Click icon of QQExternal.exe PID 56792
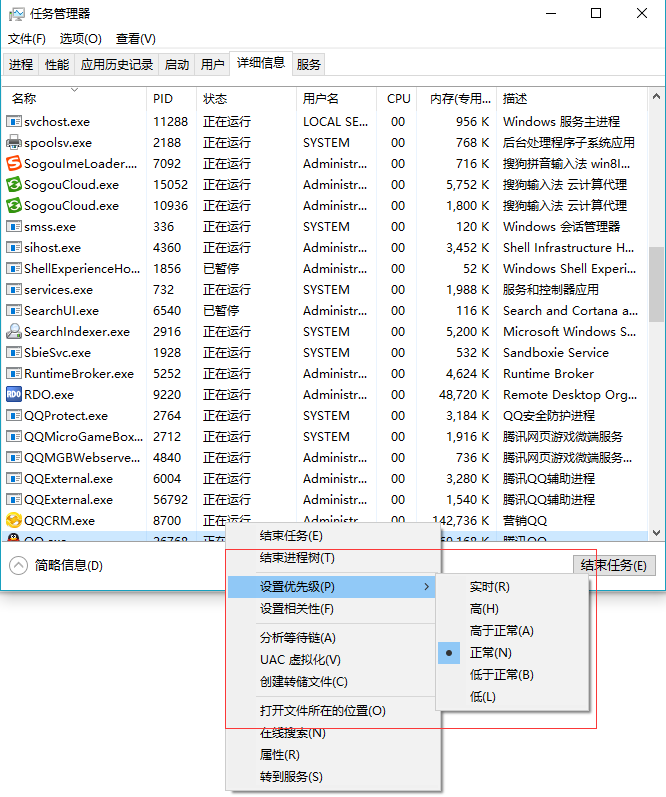This screenshot has height=797, width=666. (14, 499)
